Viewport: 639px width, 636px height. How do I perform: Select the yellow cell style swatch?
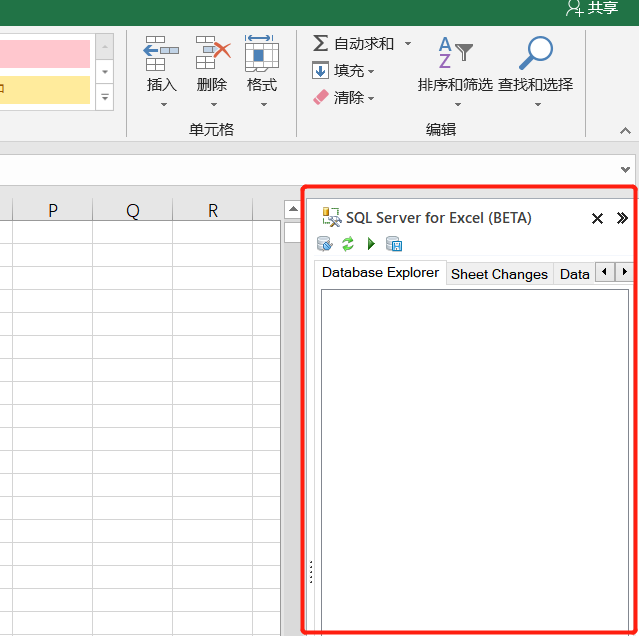45,90
